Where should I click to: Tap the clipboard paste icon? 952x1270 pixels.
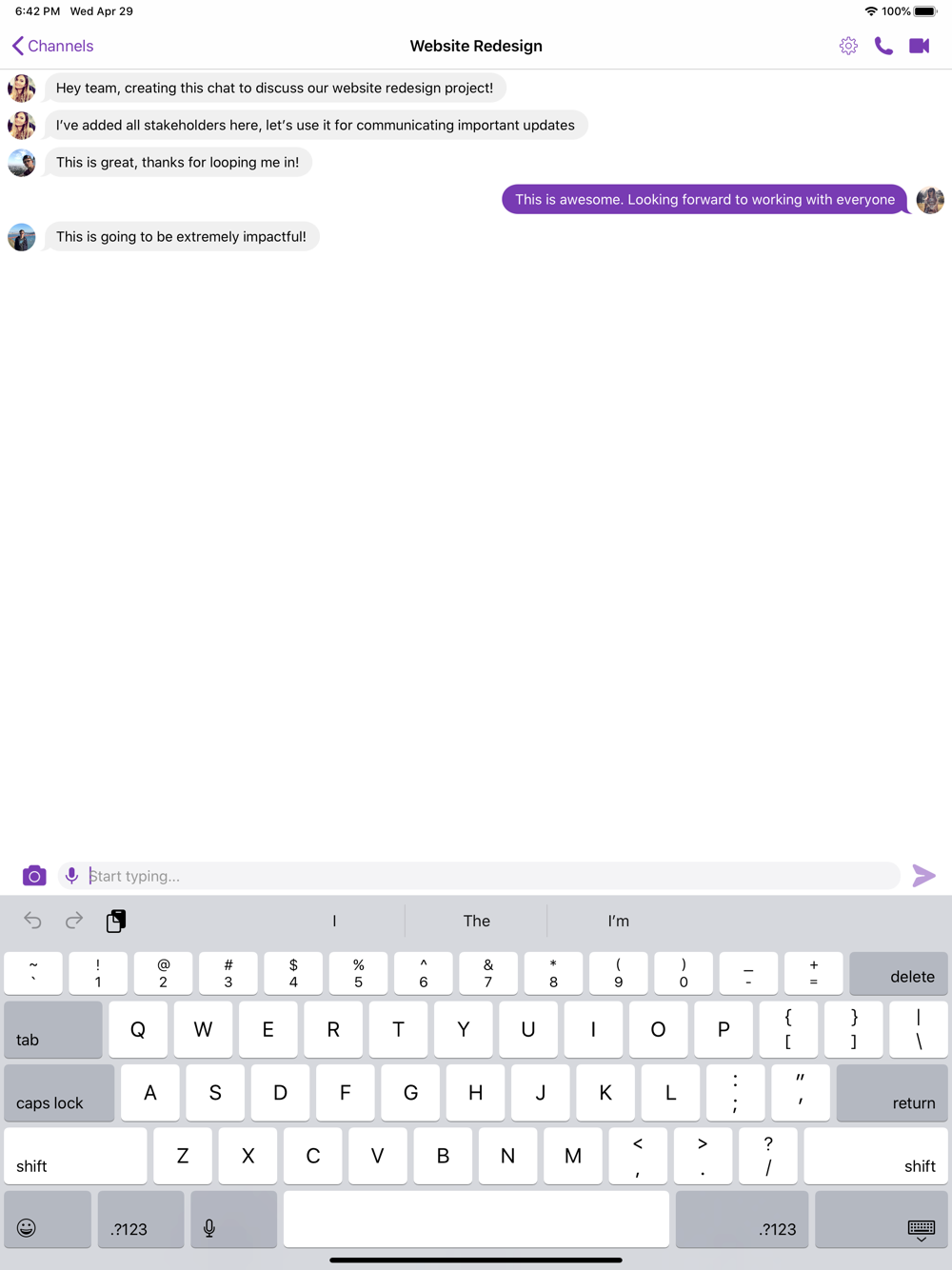coord(116,921)
